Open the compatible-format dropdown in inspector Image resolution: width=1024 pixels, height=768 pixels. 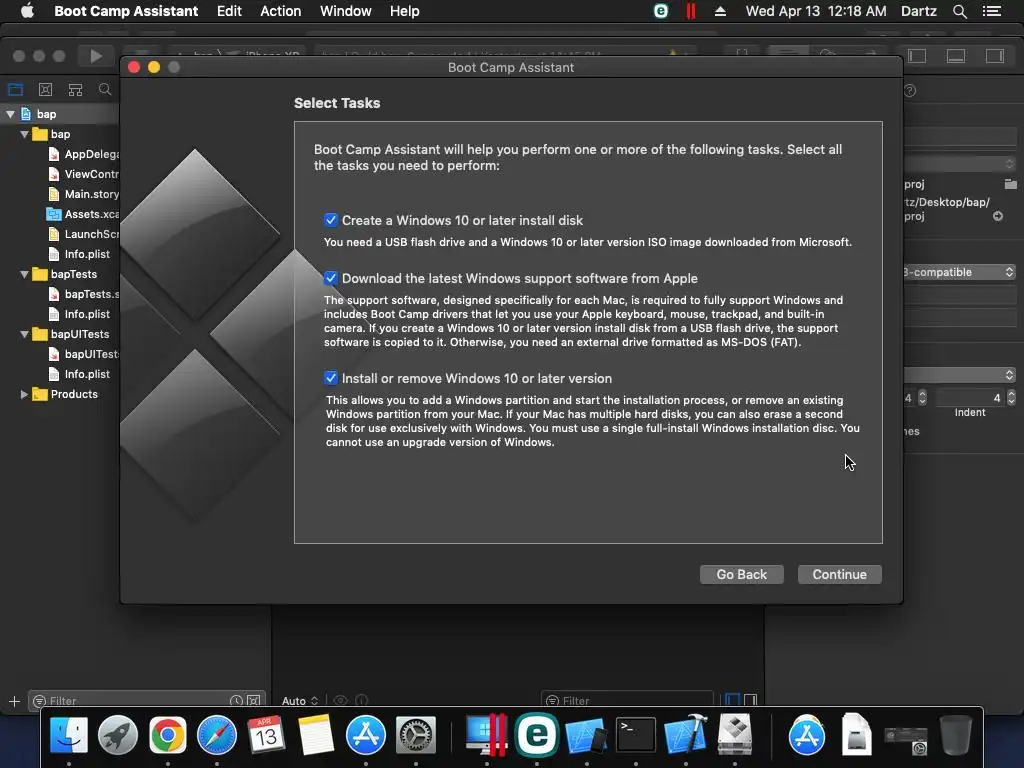tap(960, 272)
